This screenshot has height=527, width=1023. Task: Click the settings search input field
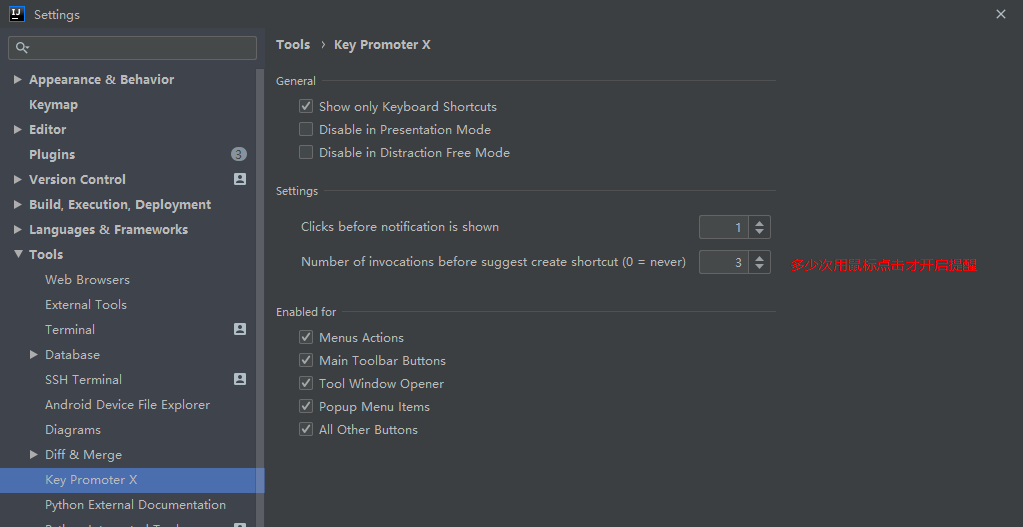(x=132, y=48)
